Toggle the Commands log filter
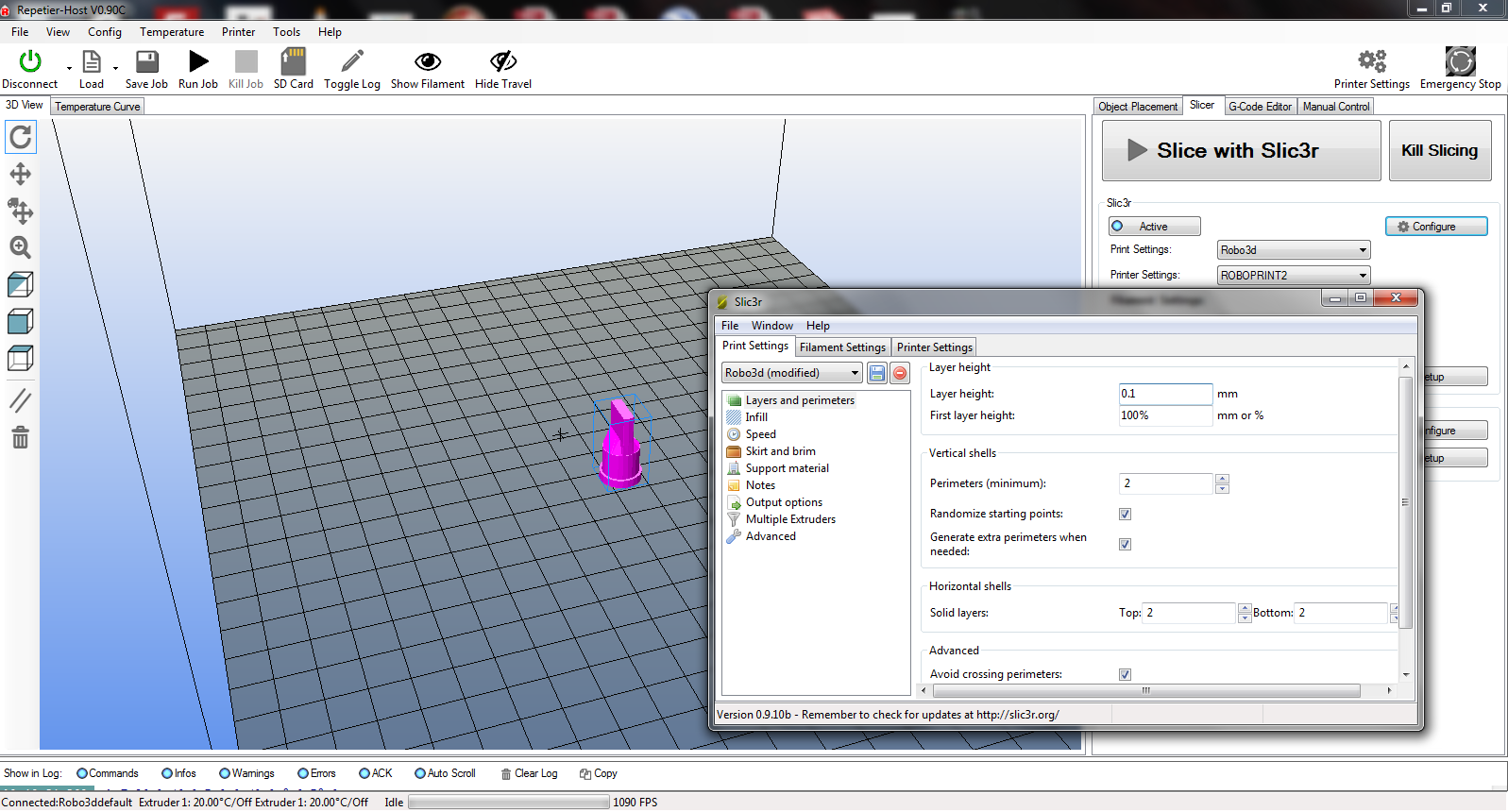1508x812 pixels. [82, 774]
